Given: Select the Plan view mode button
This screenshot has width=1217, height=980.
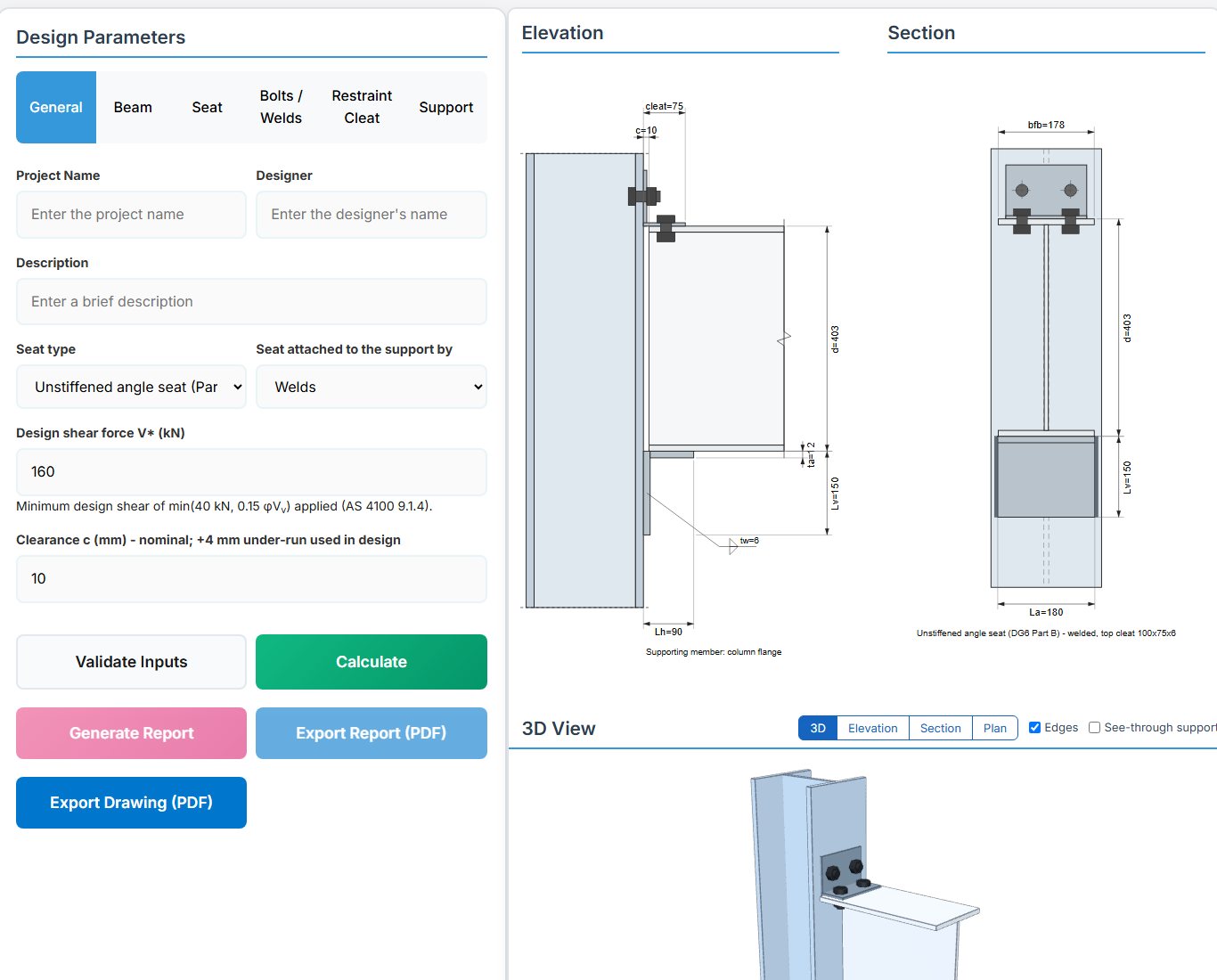Looking at the screenshot, I should coord(995,728).
